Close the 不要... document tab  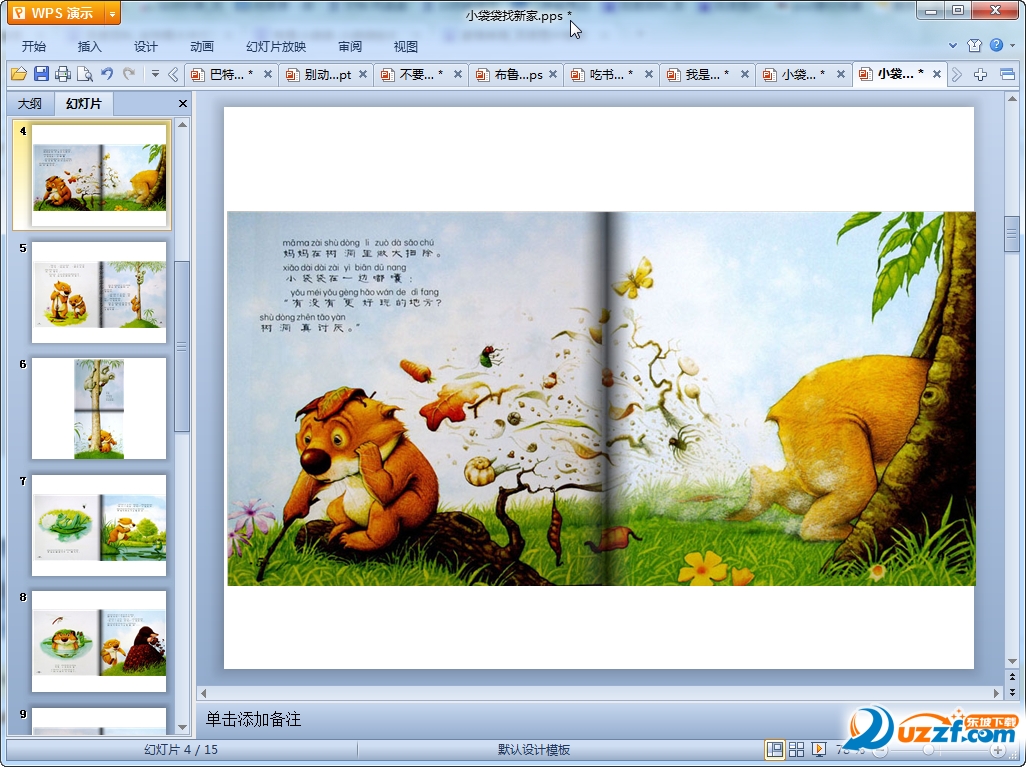point(458,75)
